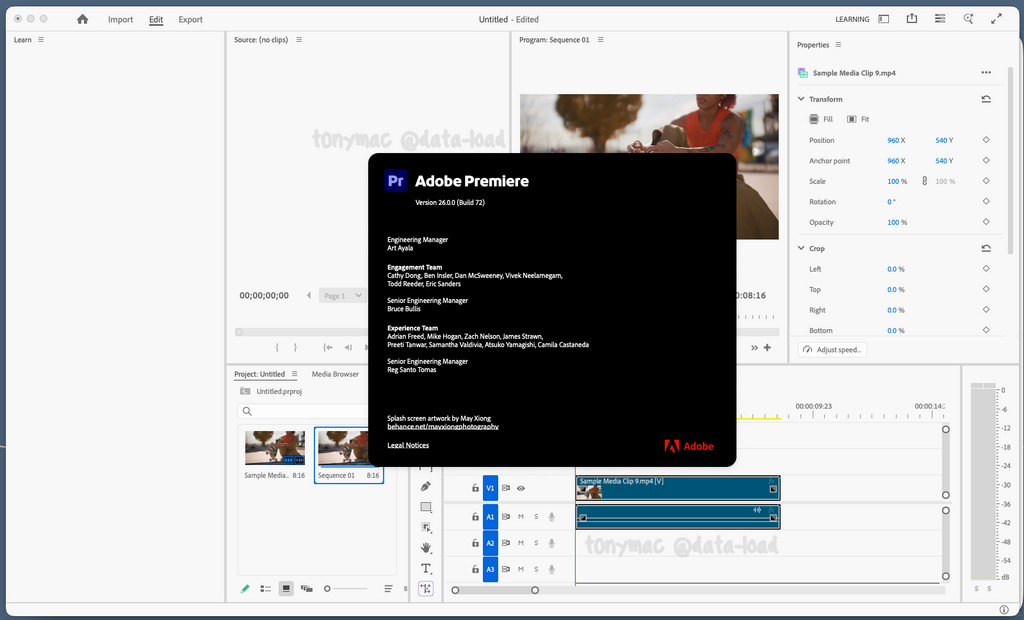
Task: Click the Adjust speed button
Action: pyautogui.click(x=833, y=350)
